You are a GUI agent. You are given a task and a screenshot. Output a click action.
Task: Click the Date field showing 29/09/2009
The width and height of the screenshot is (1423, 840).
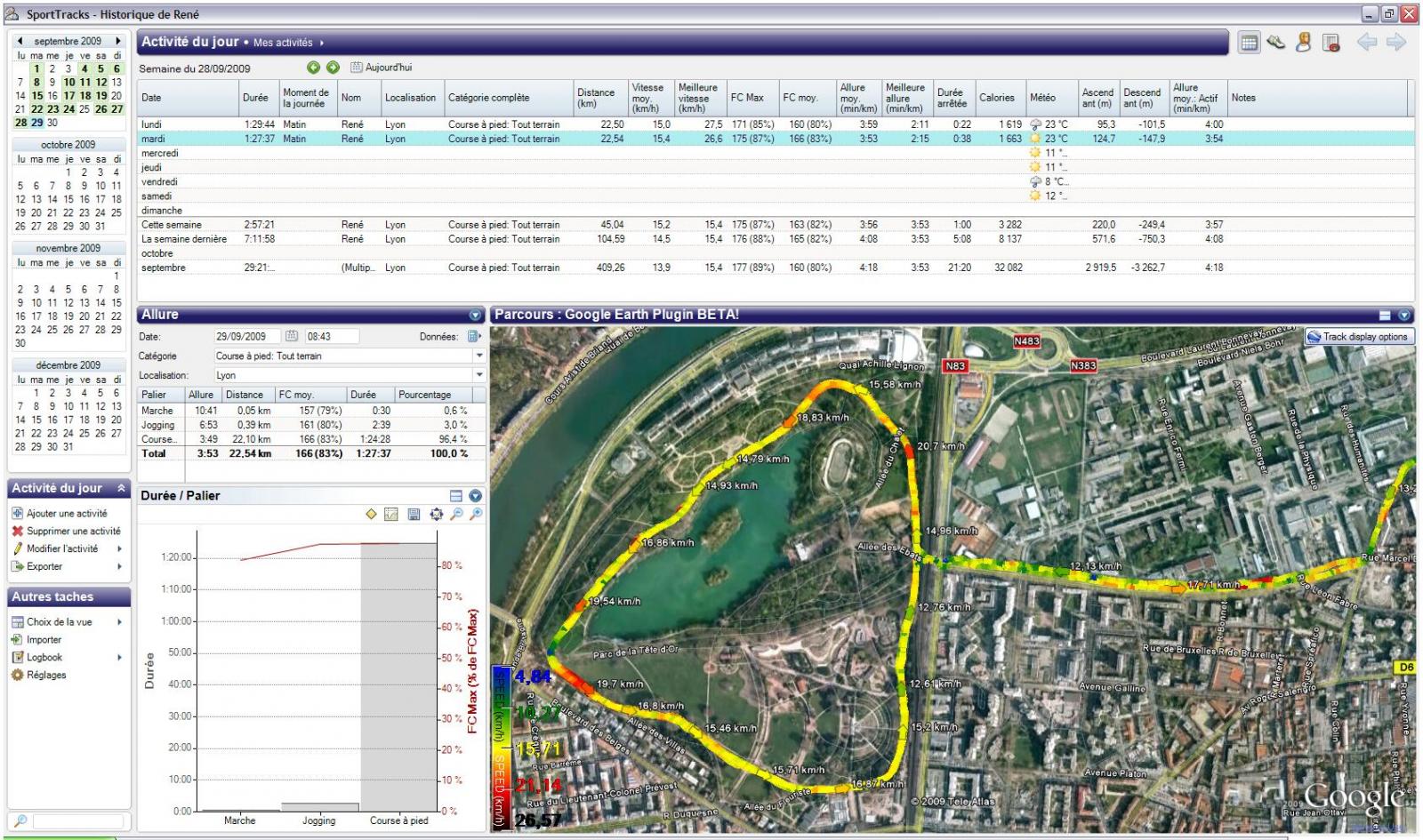pyautogui.click(x=247, y=337)
